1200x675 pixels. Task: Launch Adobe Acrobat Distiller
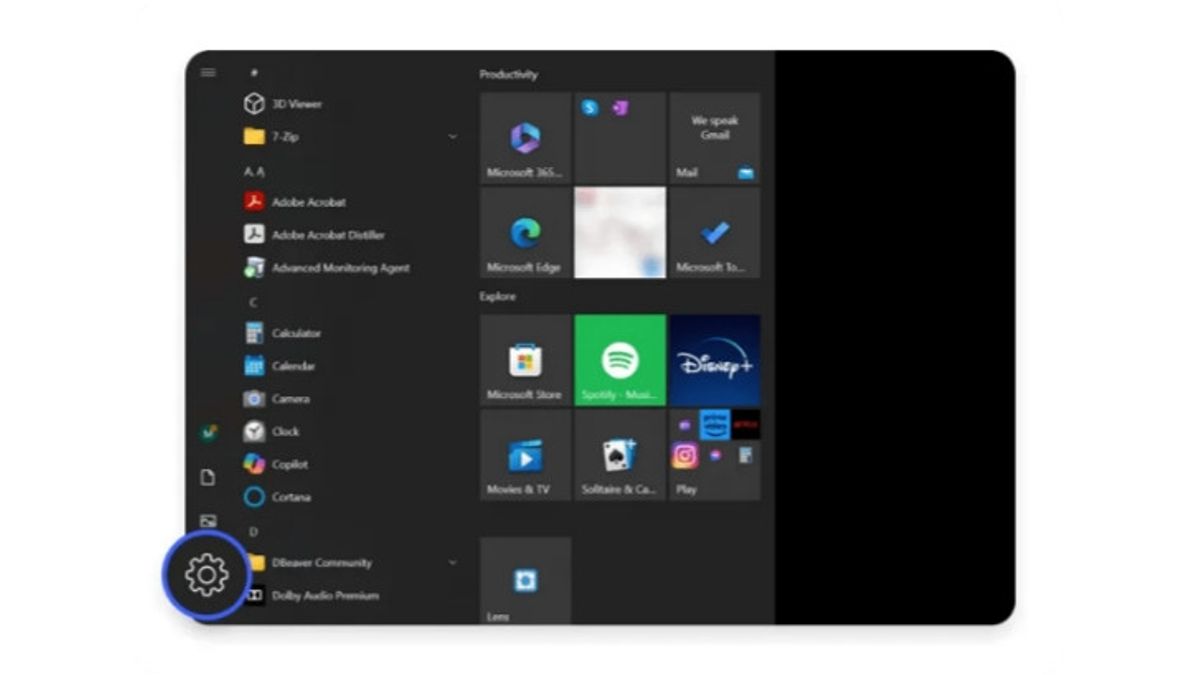314,235
